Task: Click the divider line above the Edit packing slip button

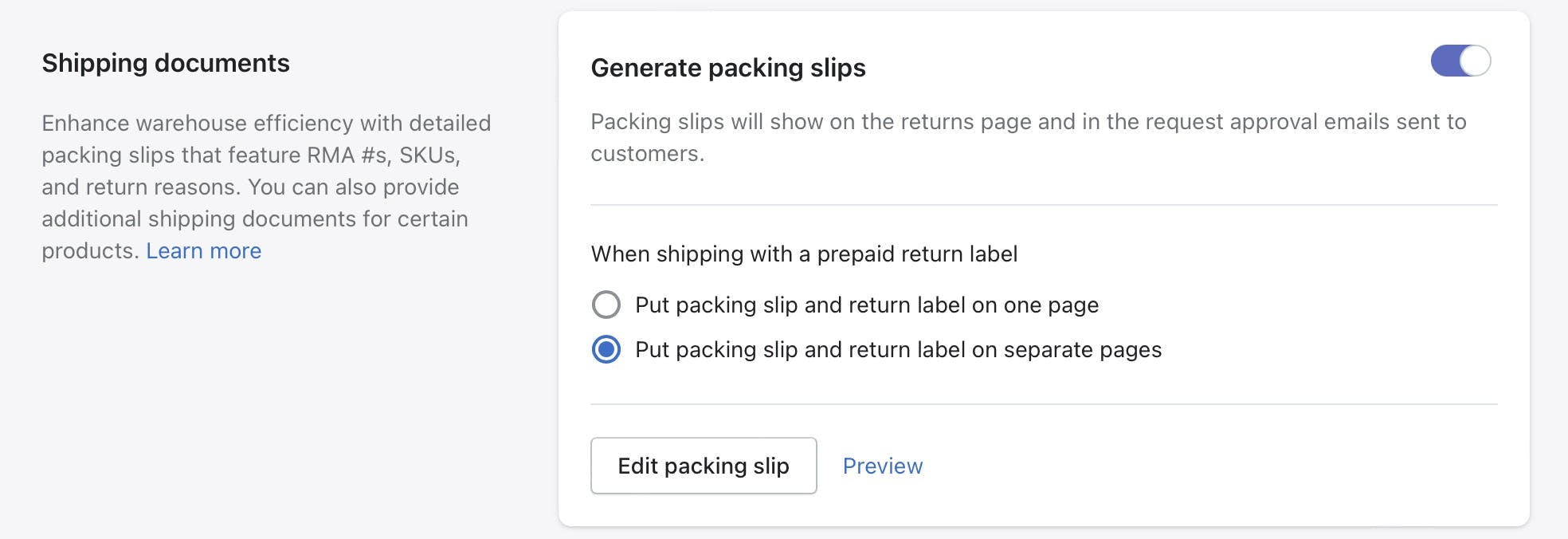Action: (x=1044, y=404)
